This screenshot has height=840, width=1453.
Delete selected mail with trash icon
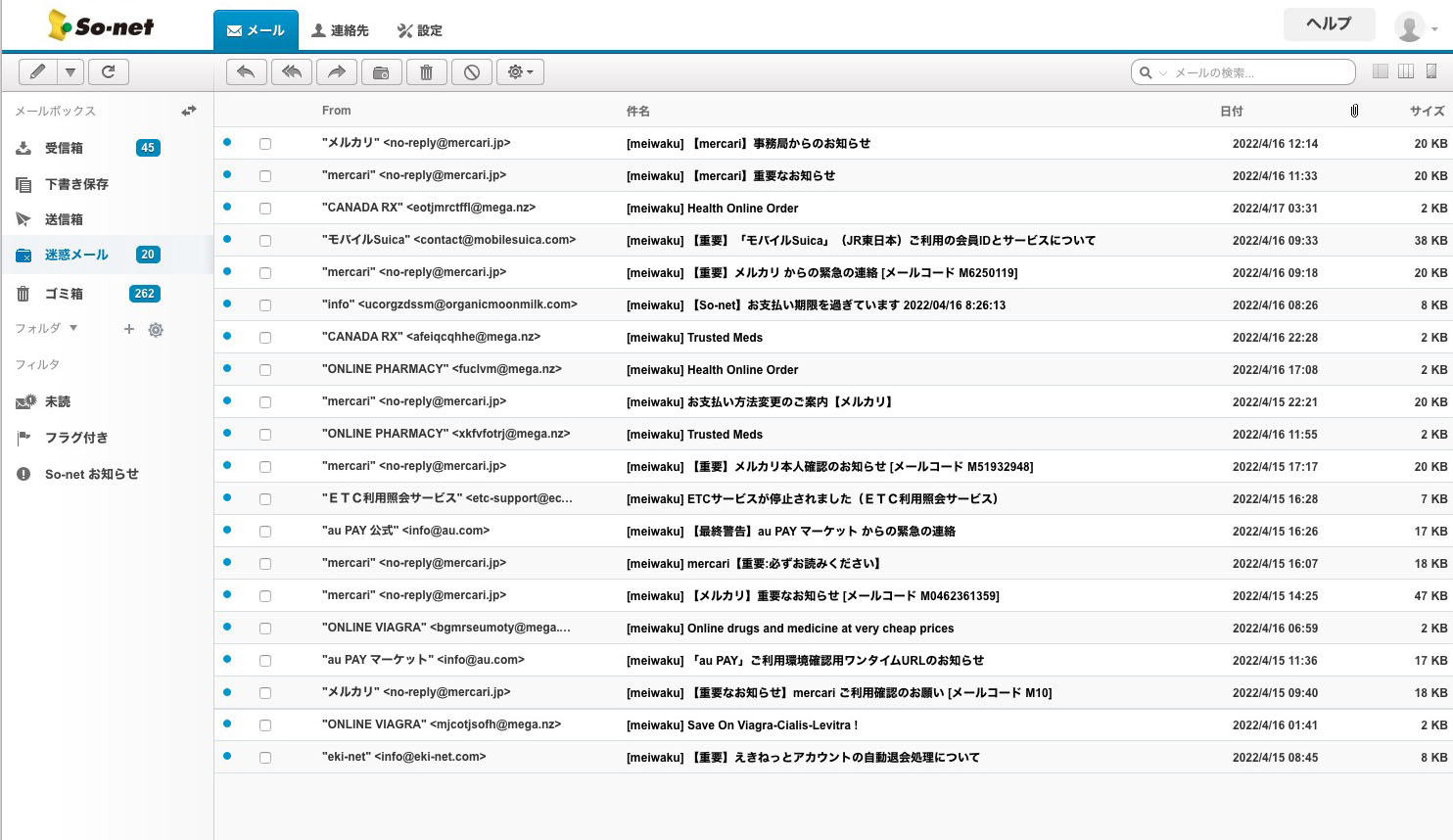427,71
